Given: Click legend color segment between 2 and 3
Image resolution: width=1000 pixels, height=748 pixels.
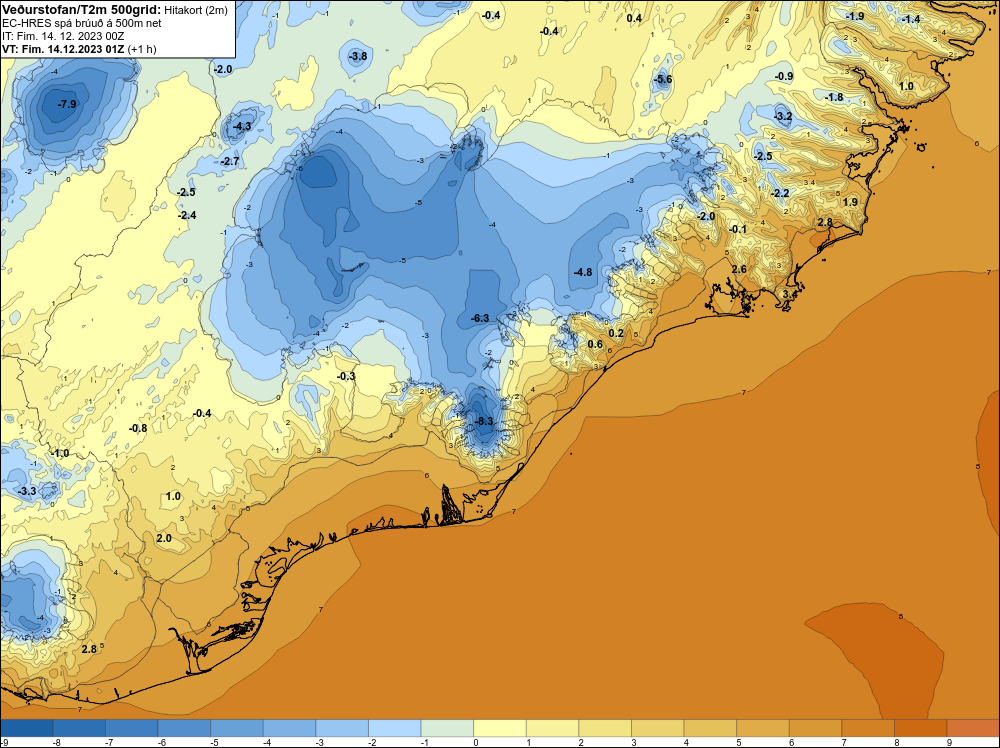Looking at the screenshot, I should pyautogui.click(x=605, y=728).
